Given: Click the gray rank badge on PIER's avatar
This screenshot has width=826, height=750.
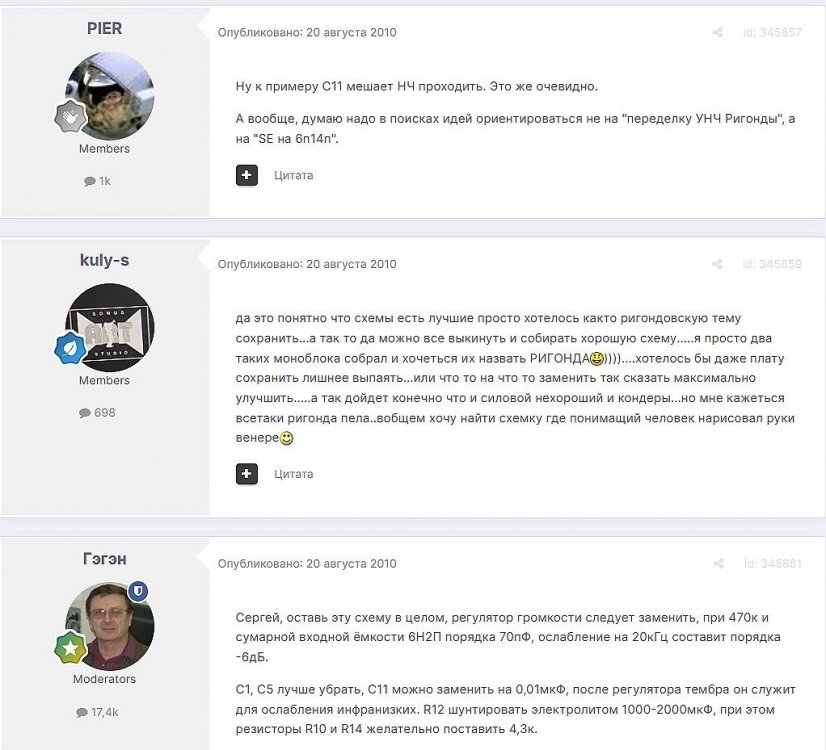Looking at the screenshot, I should click(71, 116).
